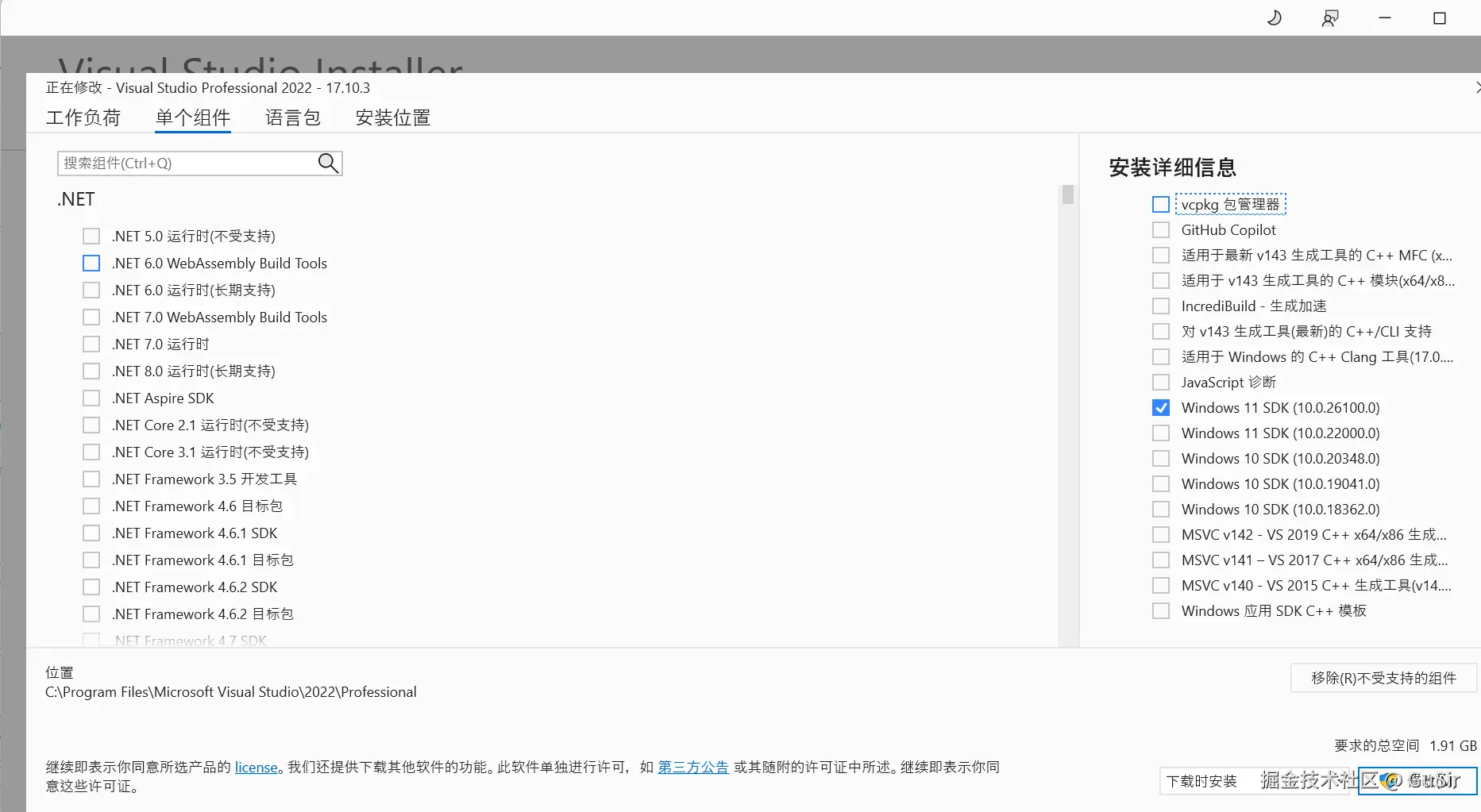Select MSVC v141 – VS 2017 C++ checkbox

pos(1161,560)
